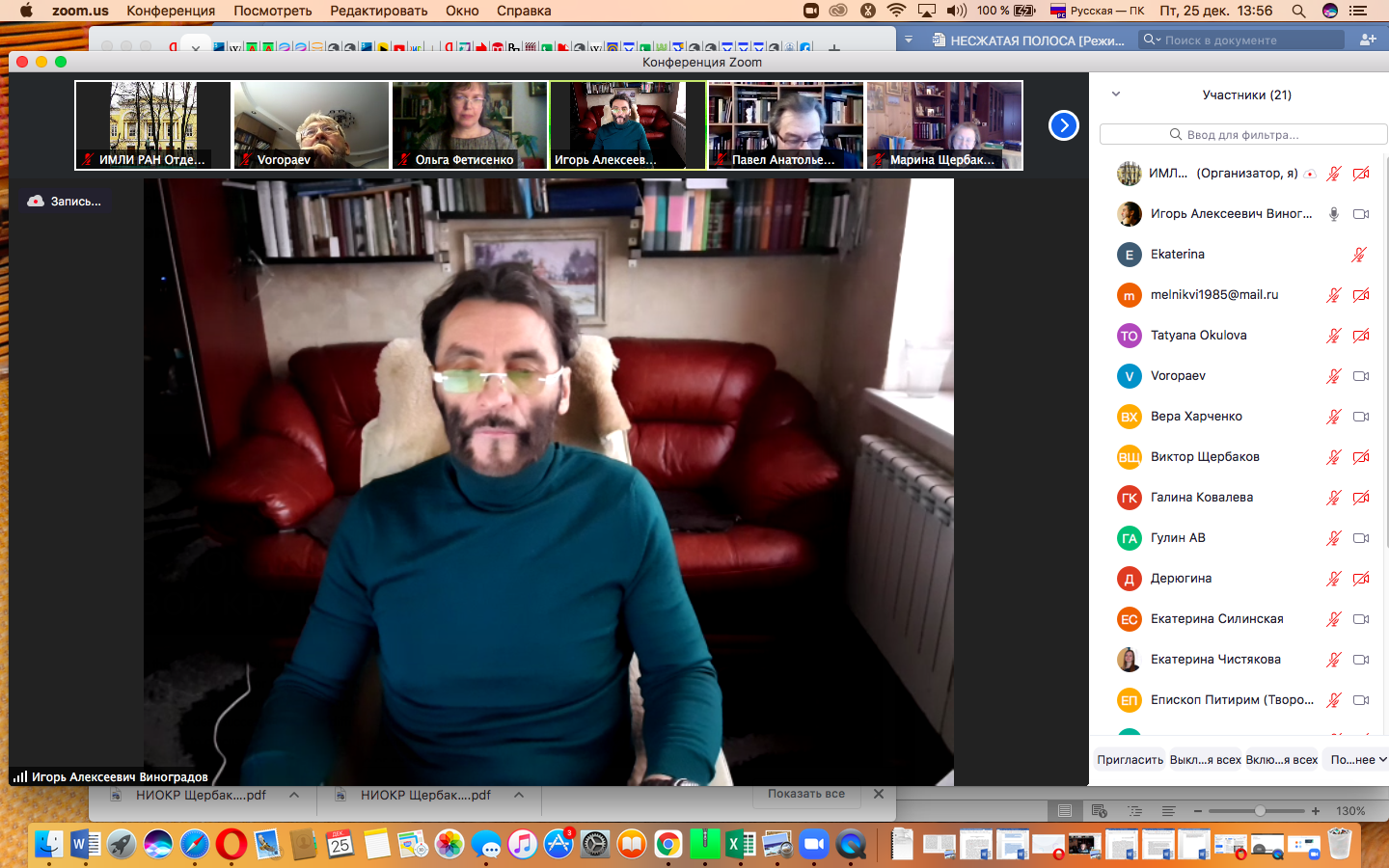Screen dimensions: 1389x868
Task: Click the recording cloud icon labeled Запись
Action: (36, 202)
